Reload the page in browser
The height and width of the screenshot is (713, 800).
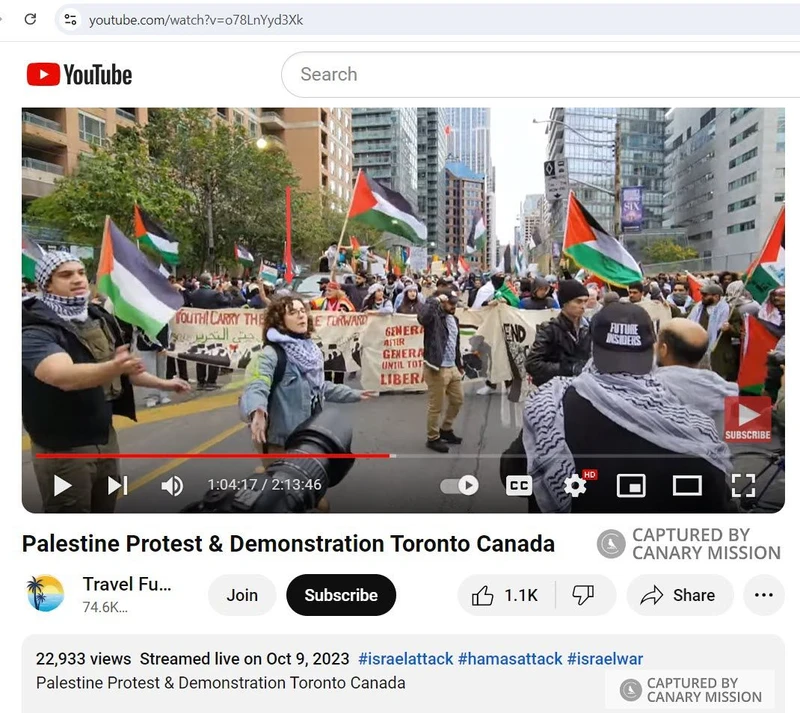point(30,19)
